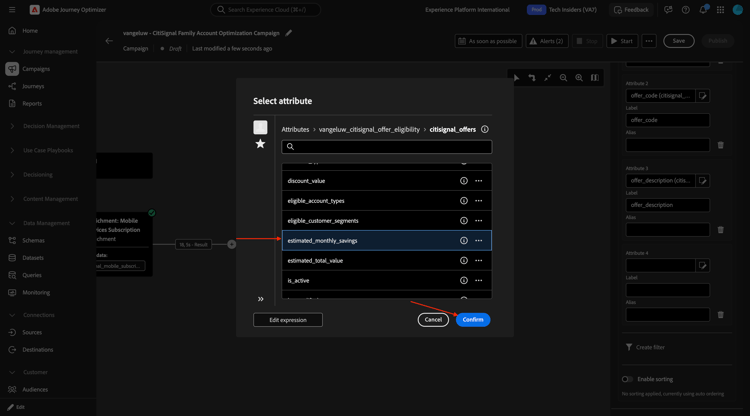Show info for eligible_customer_segments attribute
Image resolution: width=750 pixels, height=416 pixels.
pos(463,220)
